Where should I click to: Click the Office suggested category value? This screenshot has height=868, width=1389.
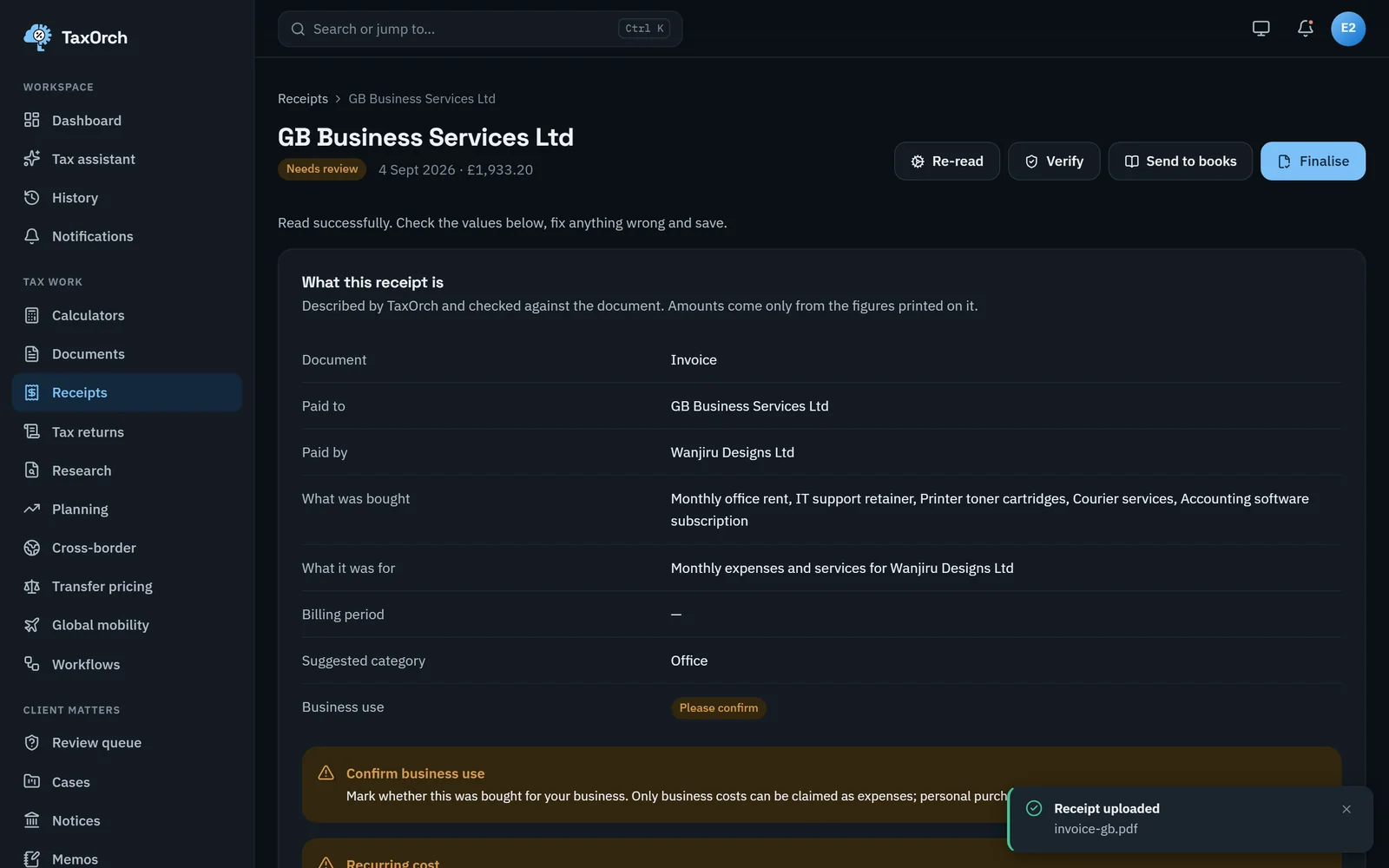688,661
